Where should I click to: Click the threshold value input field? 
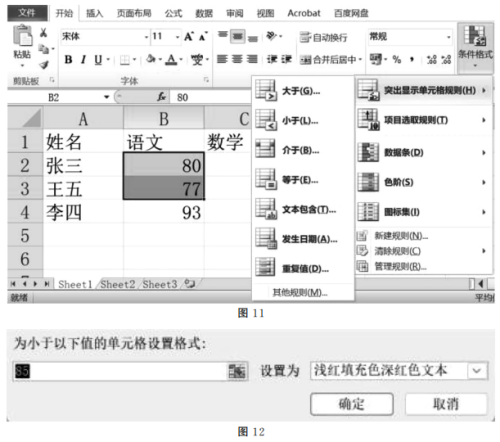tap(120, 371)
